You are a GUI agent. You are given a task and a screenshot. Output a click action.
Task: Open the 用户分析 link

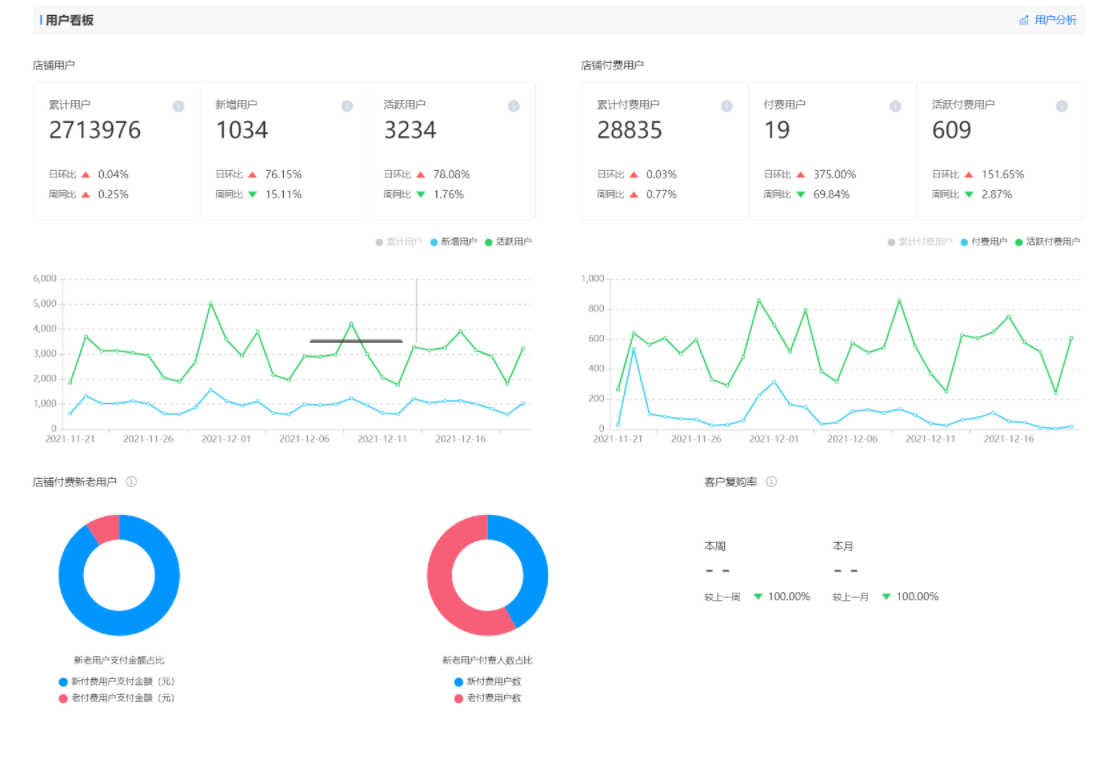click(x=1054, y=20)
